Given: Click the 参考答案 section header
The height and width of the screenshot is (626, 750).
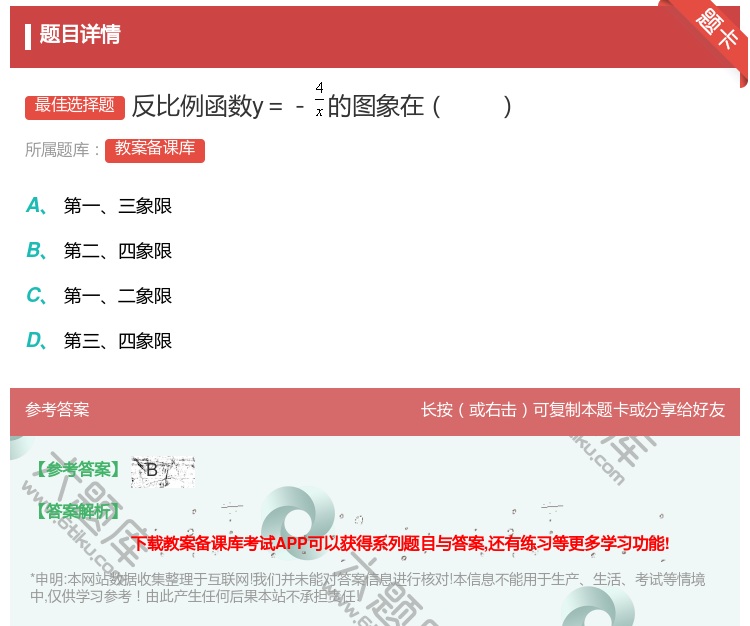Looking at the screenshot, I should tap(57, 410).
